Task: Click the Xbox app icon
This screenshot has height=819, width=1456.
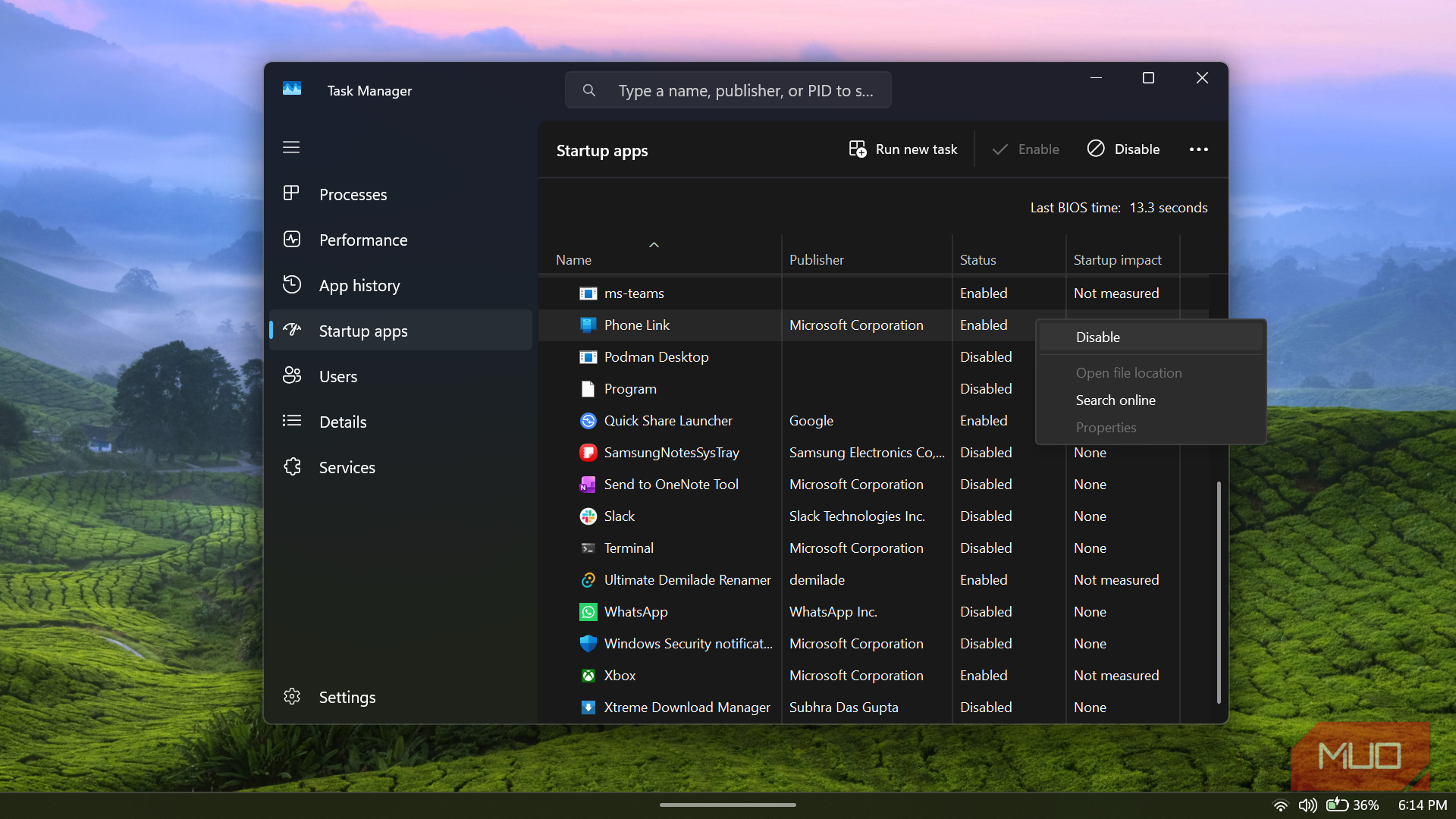Action: pos(588,676)
